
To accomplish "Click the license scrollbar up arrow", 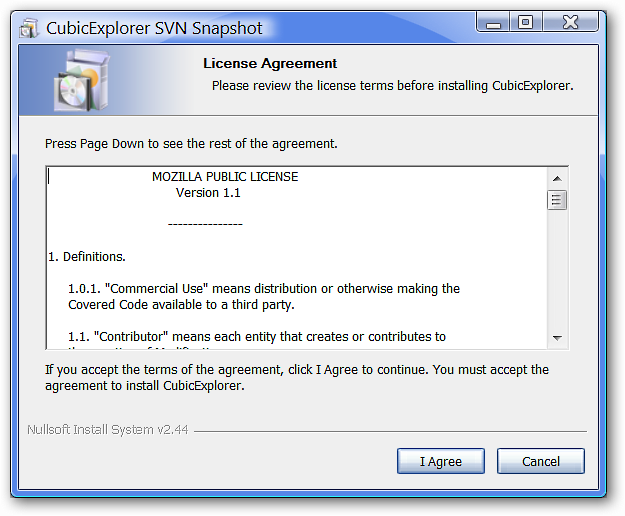I will pyautogui.click(x=557, y=179).
